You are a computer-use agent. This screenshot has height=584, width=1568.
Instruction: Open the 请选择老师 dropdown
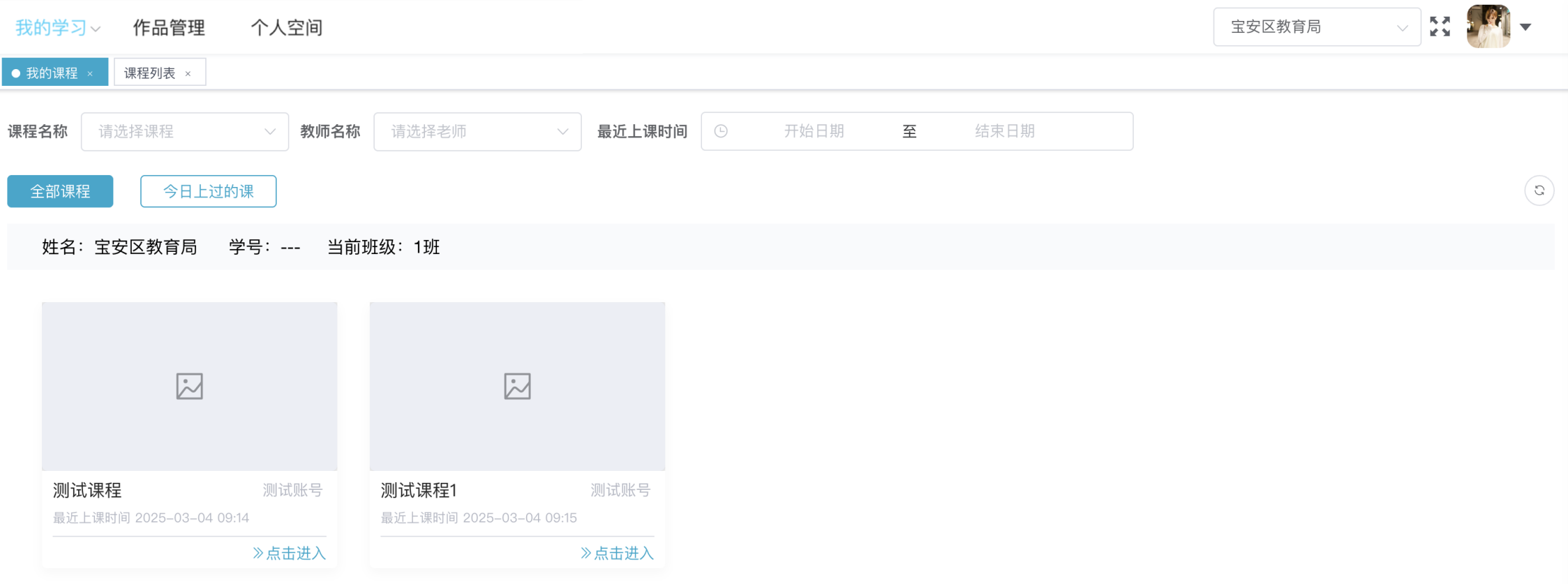[x=477, y=131]
